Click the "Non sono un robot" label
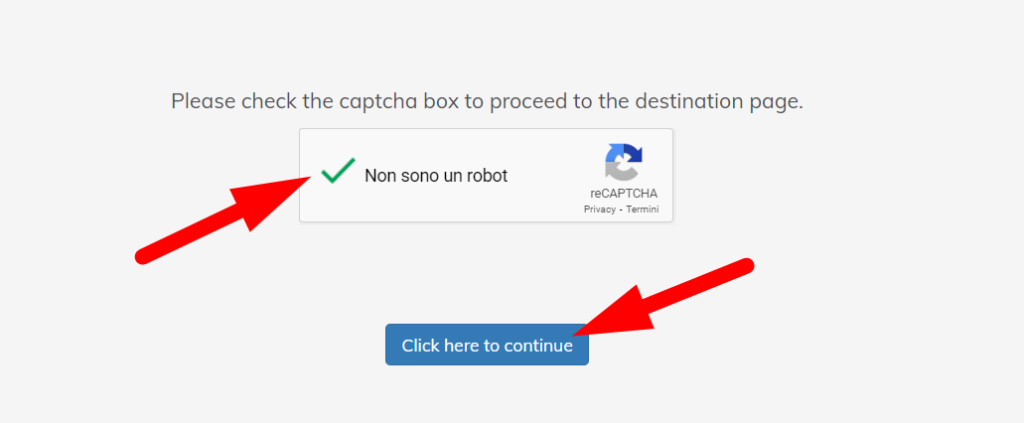Viewport: 1024px width, 423px height. click(x=436, y=176)
